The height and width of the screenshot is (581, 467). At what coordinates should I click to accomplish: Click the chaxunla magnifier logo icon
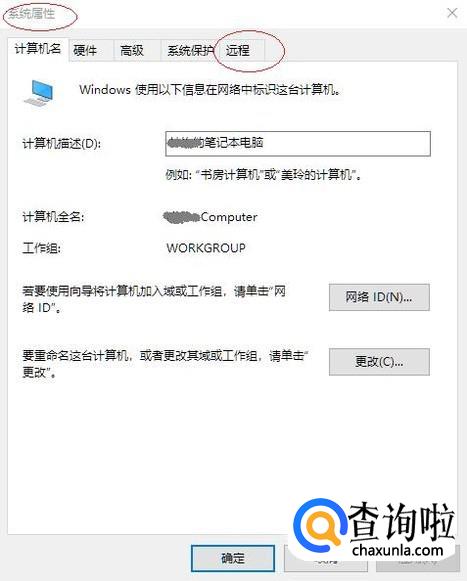point(320,527)
